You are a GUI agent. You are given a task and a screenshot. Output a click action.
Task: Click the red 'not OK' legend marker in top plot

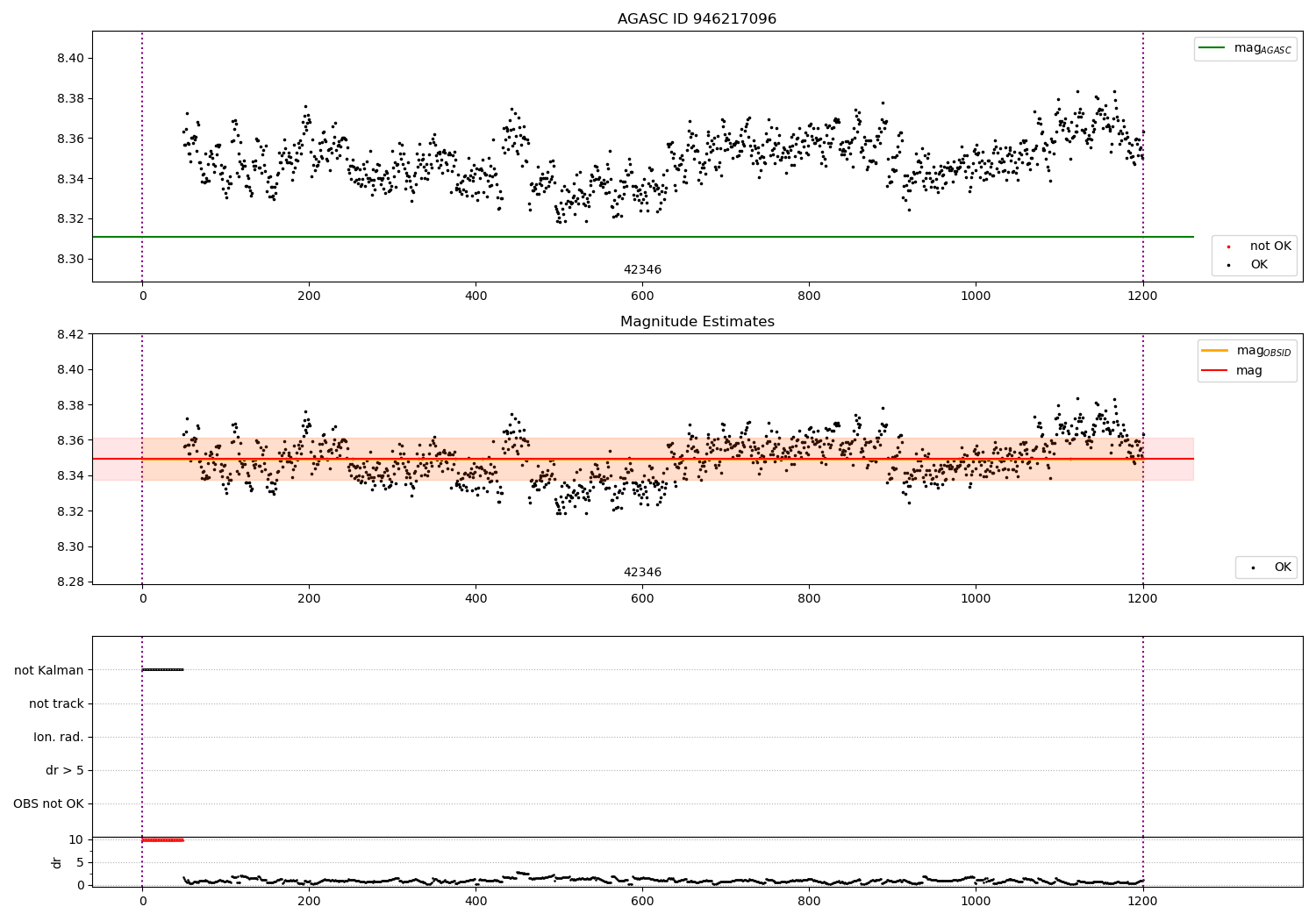point(1228,246)
